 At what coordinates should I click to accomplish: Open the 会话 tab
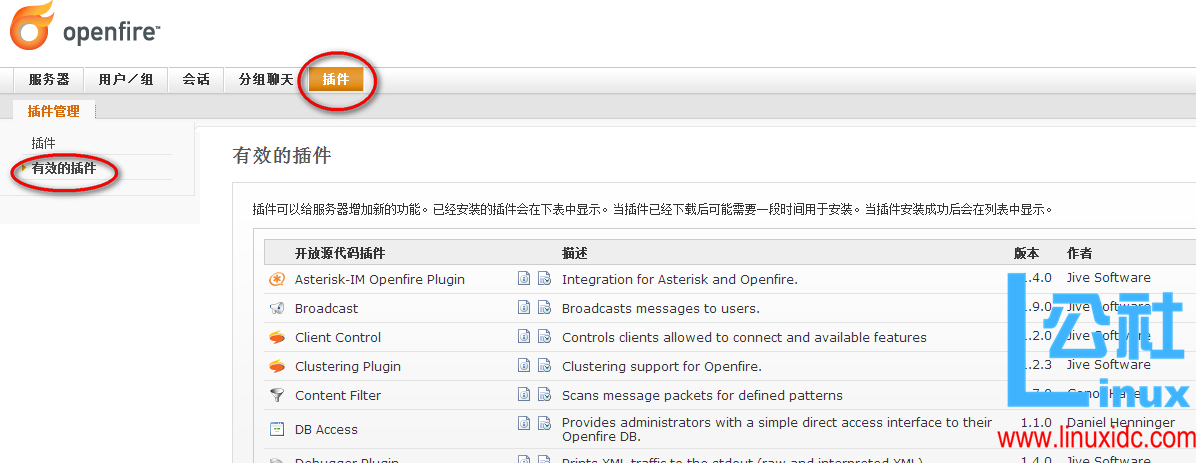[x=196, y=79]
